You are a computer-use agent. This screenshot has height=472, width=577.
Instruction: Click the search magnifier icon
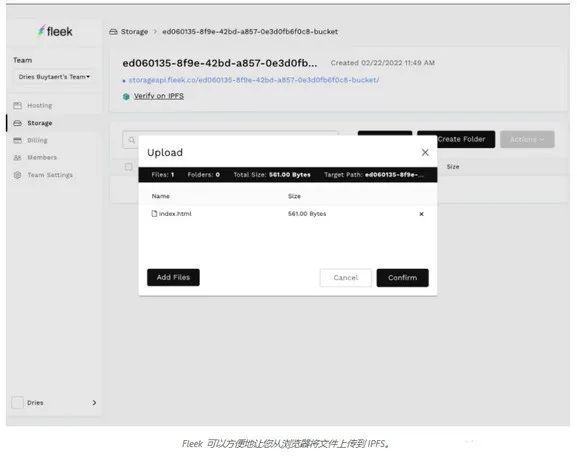click(132, 140)
